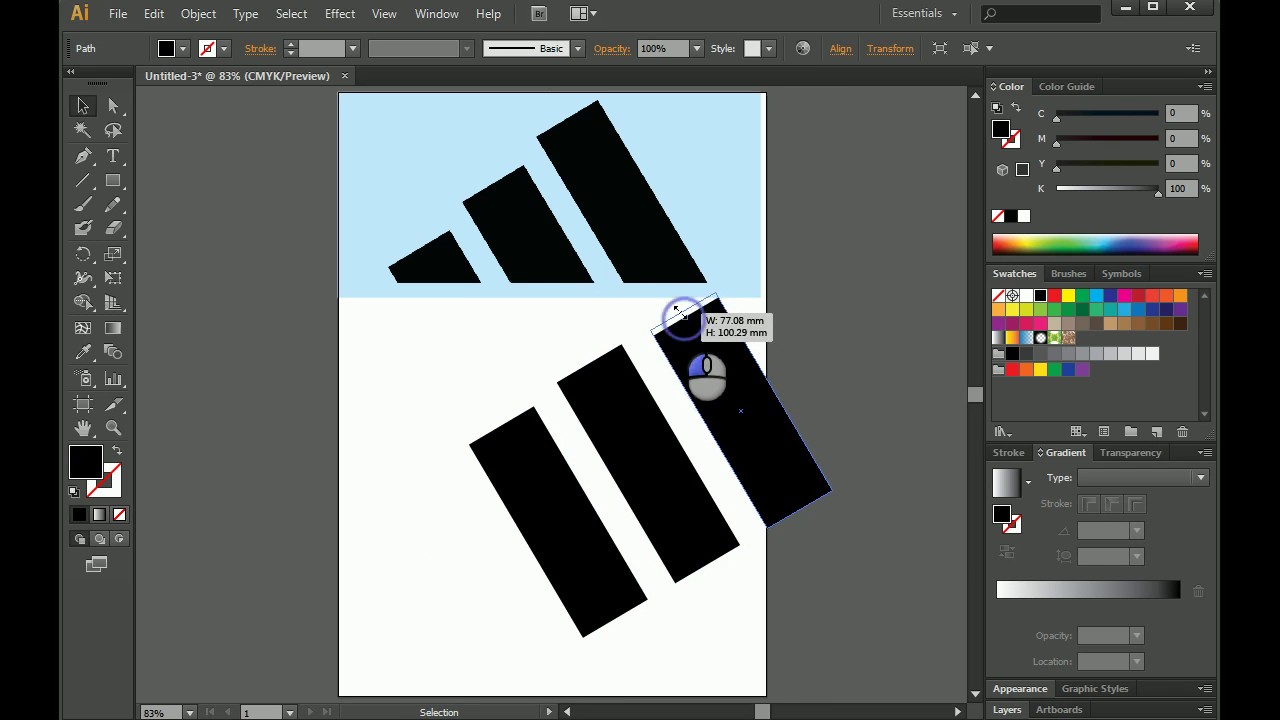The height and width of the screenshot is (720, 1280).
Task: Select the Direct Selection tool
Action: [x=113, y=106]
